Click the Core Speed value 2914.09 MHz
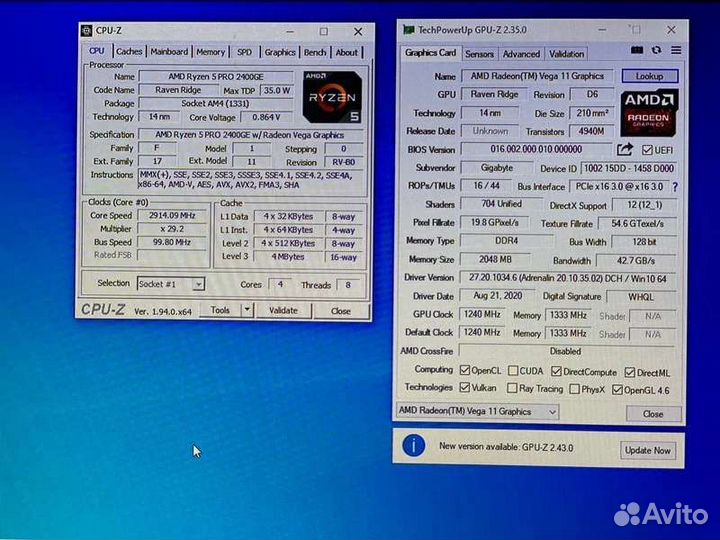The image size is (720, 540). [x=172, y=215]
